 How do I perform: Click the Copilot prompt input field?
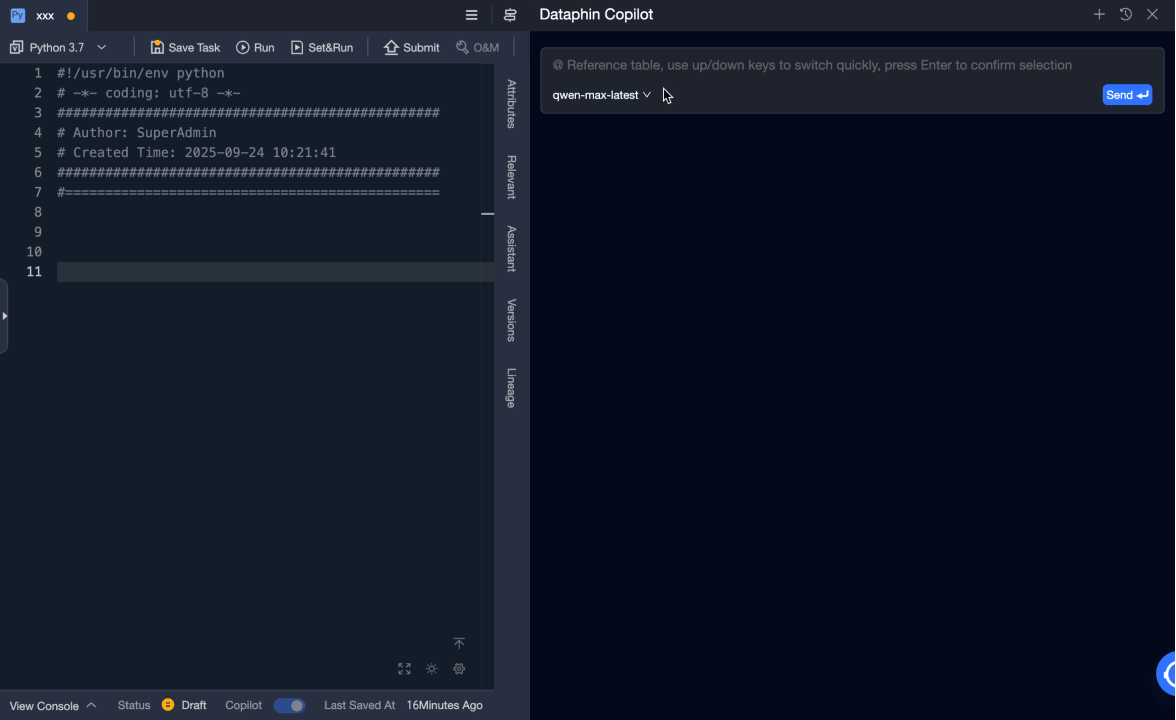[x=852, y=65]
